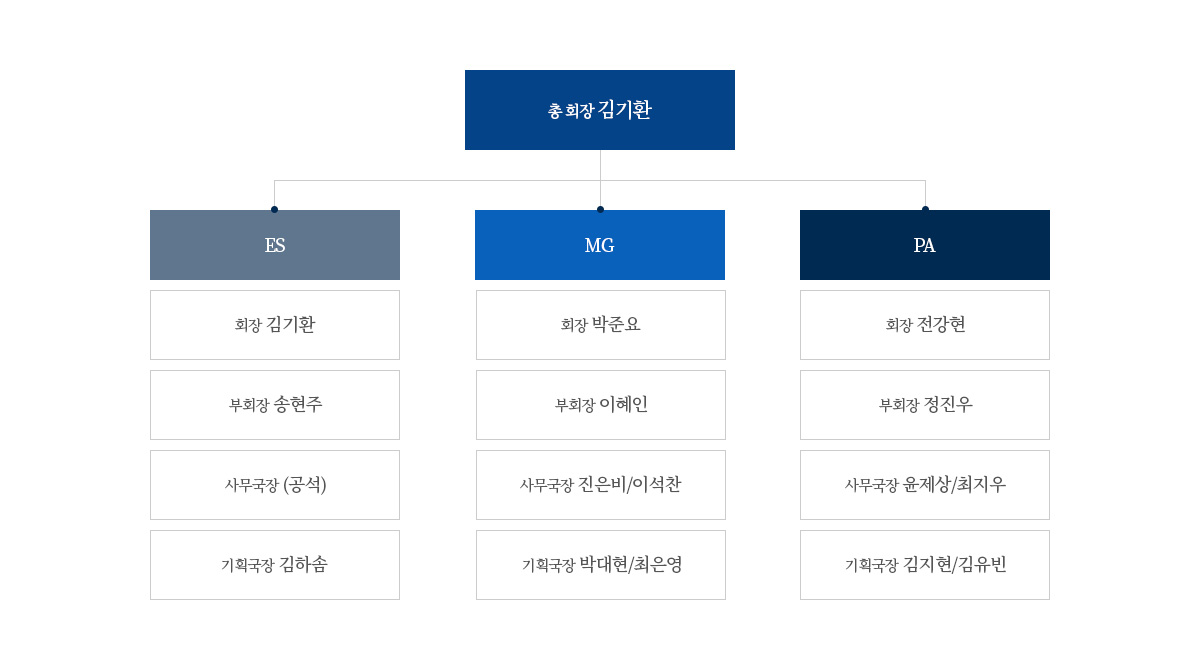Click the connector dot above ES
This screenshot has width=1200, height=670.
pyautogui.click(x=274, y=209)
